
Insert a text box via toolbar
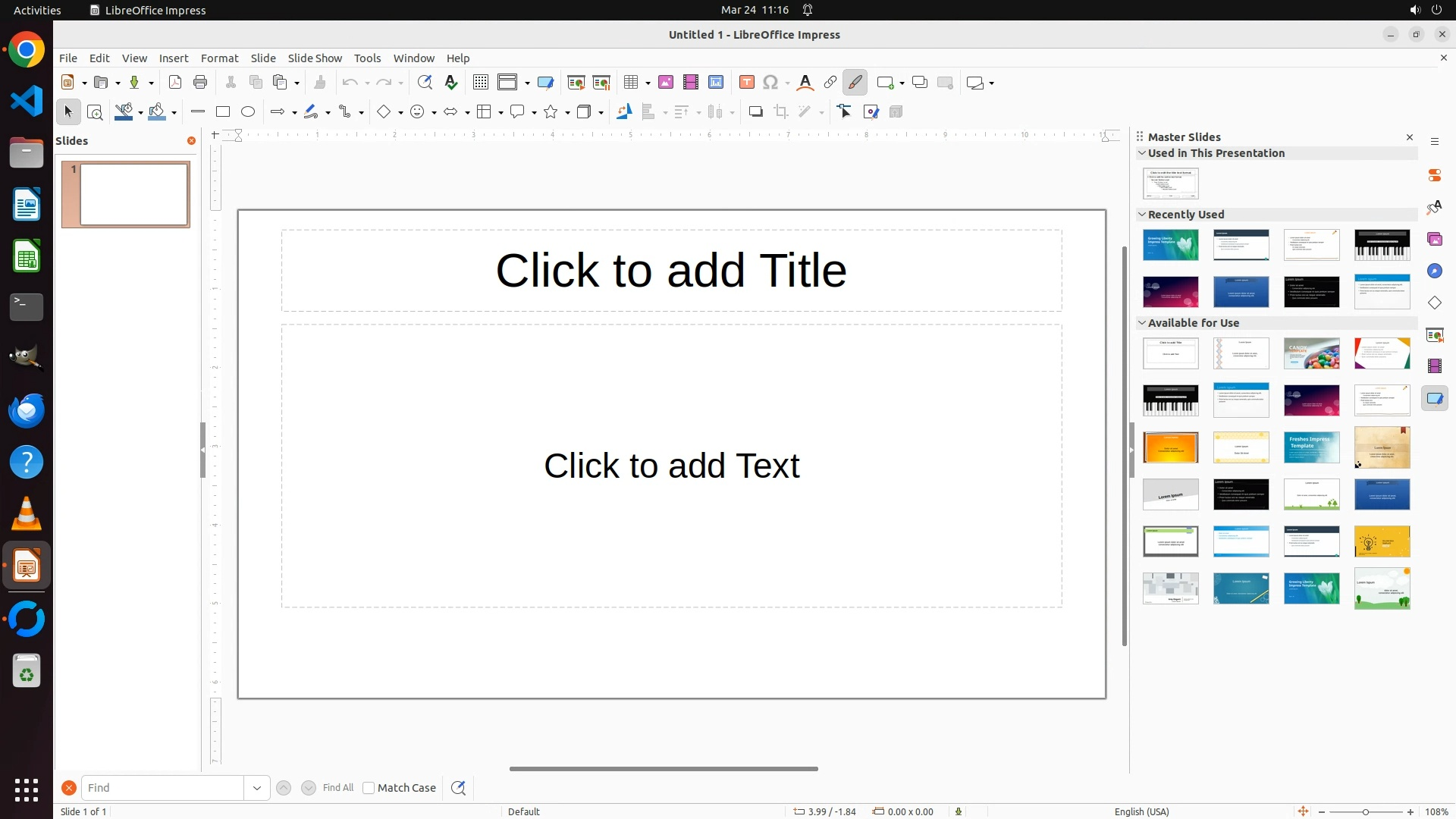click(747, 83)
